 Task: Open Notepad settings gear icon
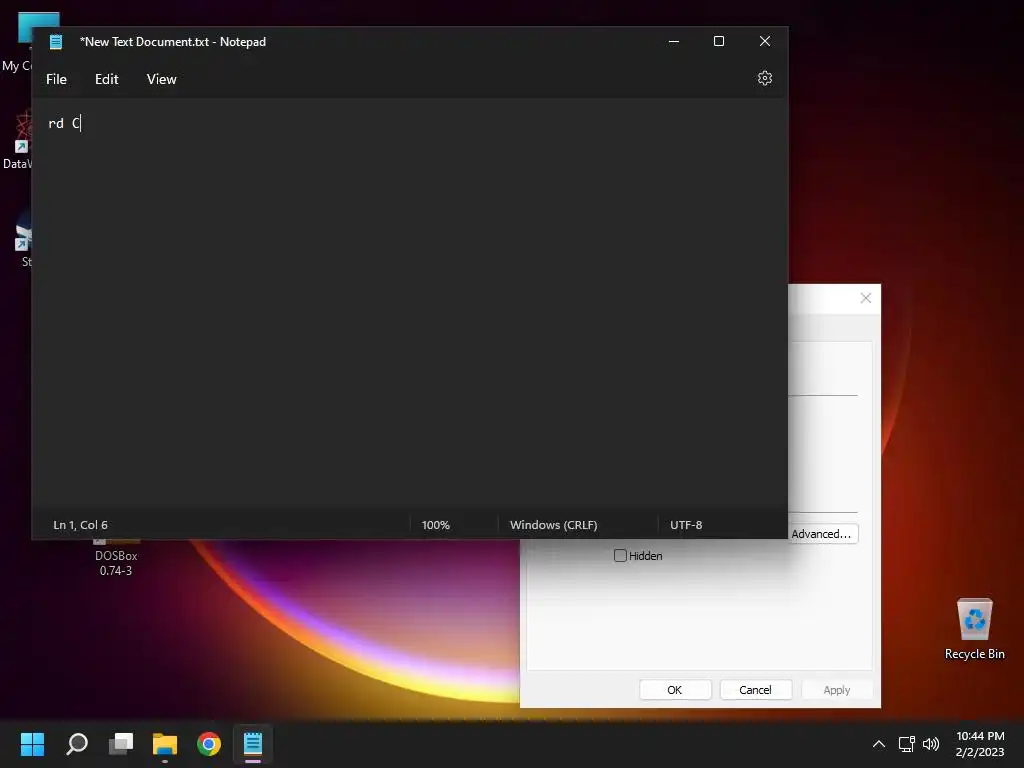tap(765, 78)
